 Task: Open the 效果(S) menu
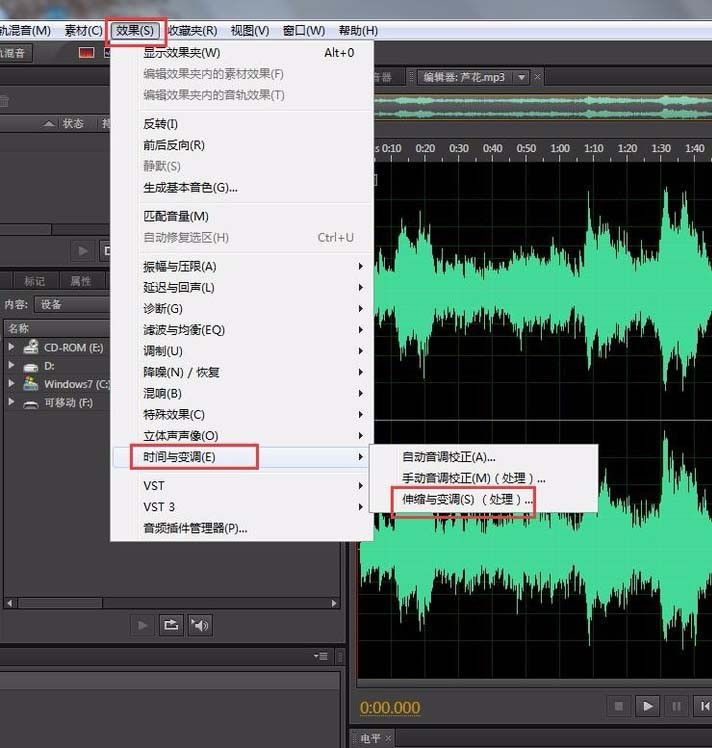(x=135, y=31)
